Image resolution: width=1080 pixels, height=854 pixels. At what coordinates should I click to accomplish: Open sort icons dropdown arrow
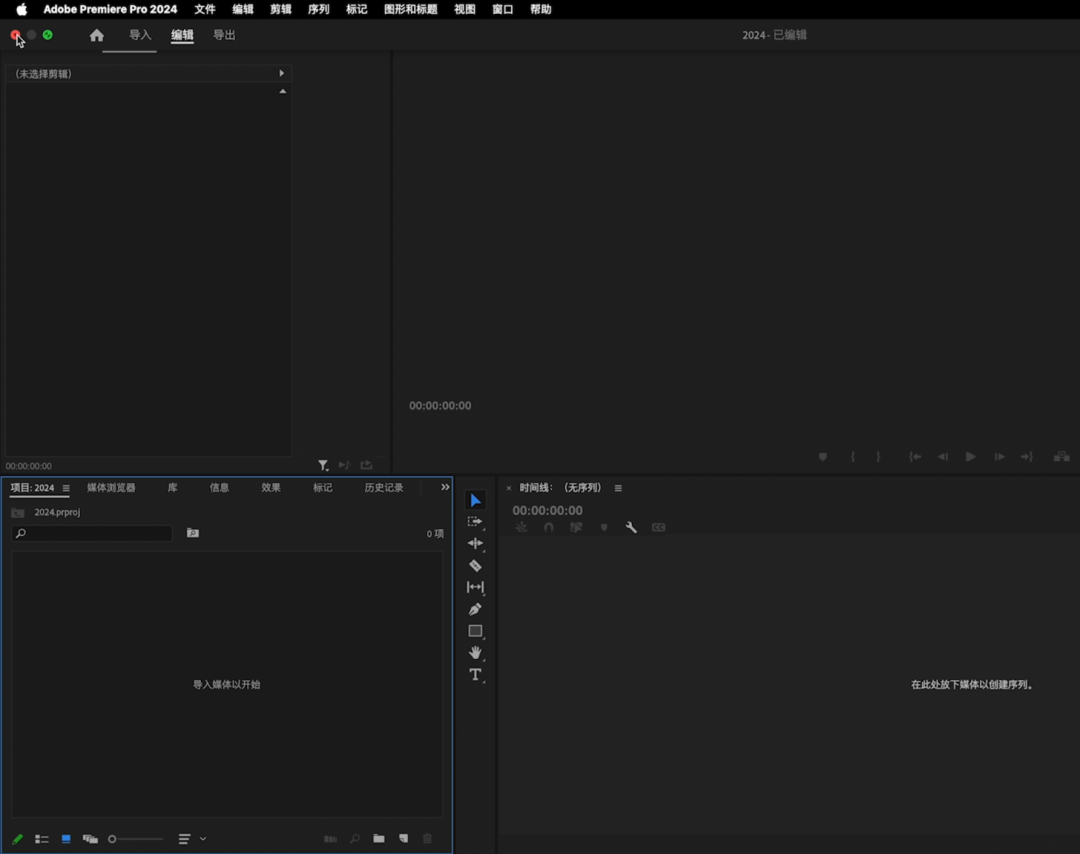[203, 839]
